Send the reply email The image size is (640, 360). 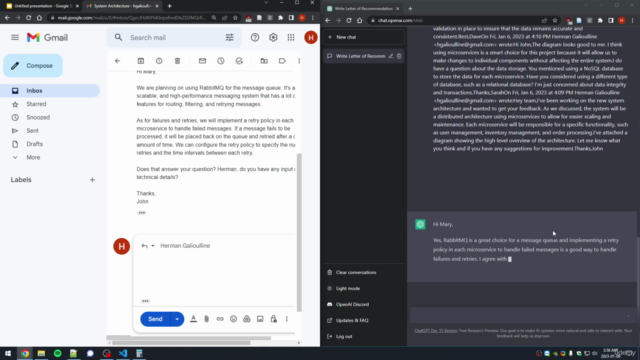[155, 319]
